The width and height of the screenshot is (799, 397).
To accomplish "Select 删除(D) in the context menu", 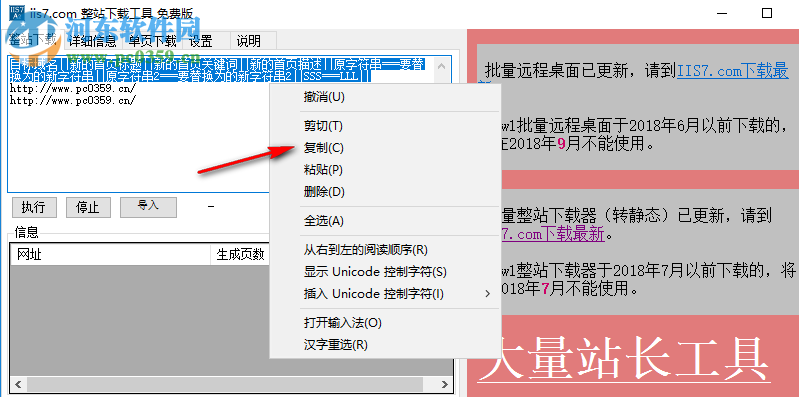I will tap(385, 192).
